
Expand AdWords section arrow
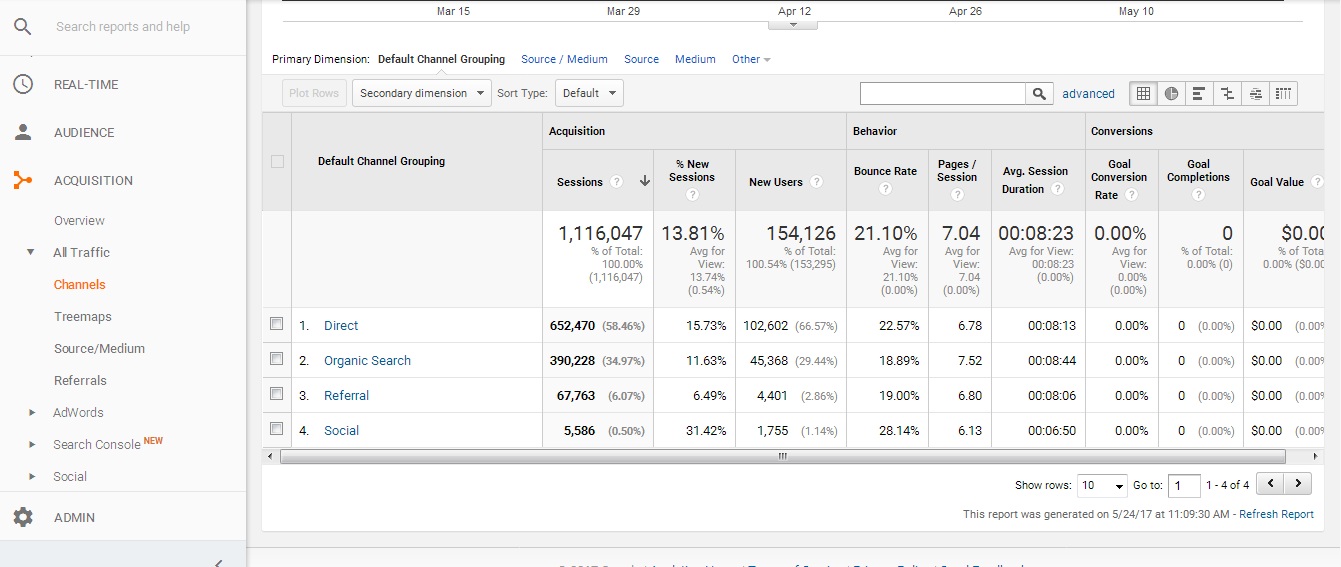tap(31, 412)
